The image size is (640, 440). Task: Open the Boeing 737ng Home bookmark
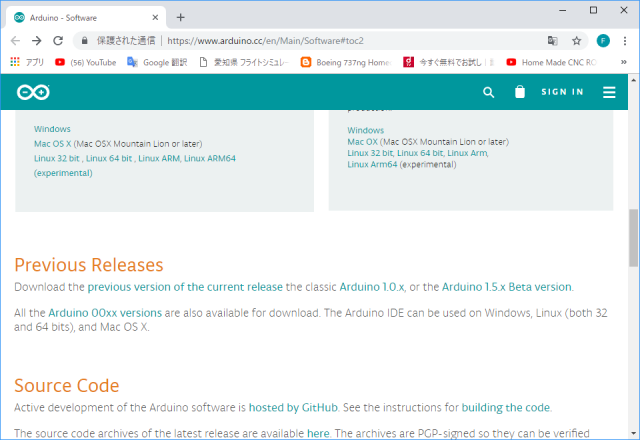pyautogui.click(x=346, y=62)
